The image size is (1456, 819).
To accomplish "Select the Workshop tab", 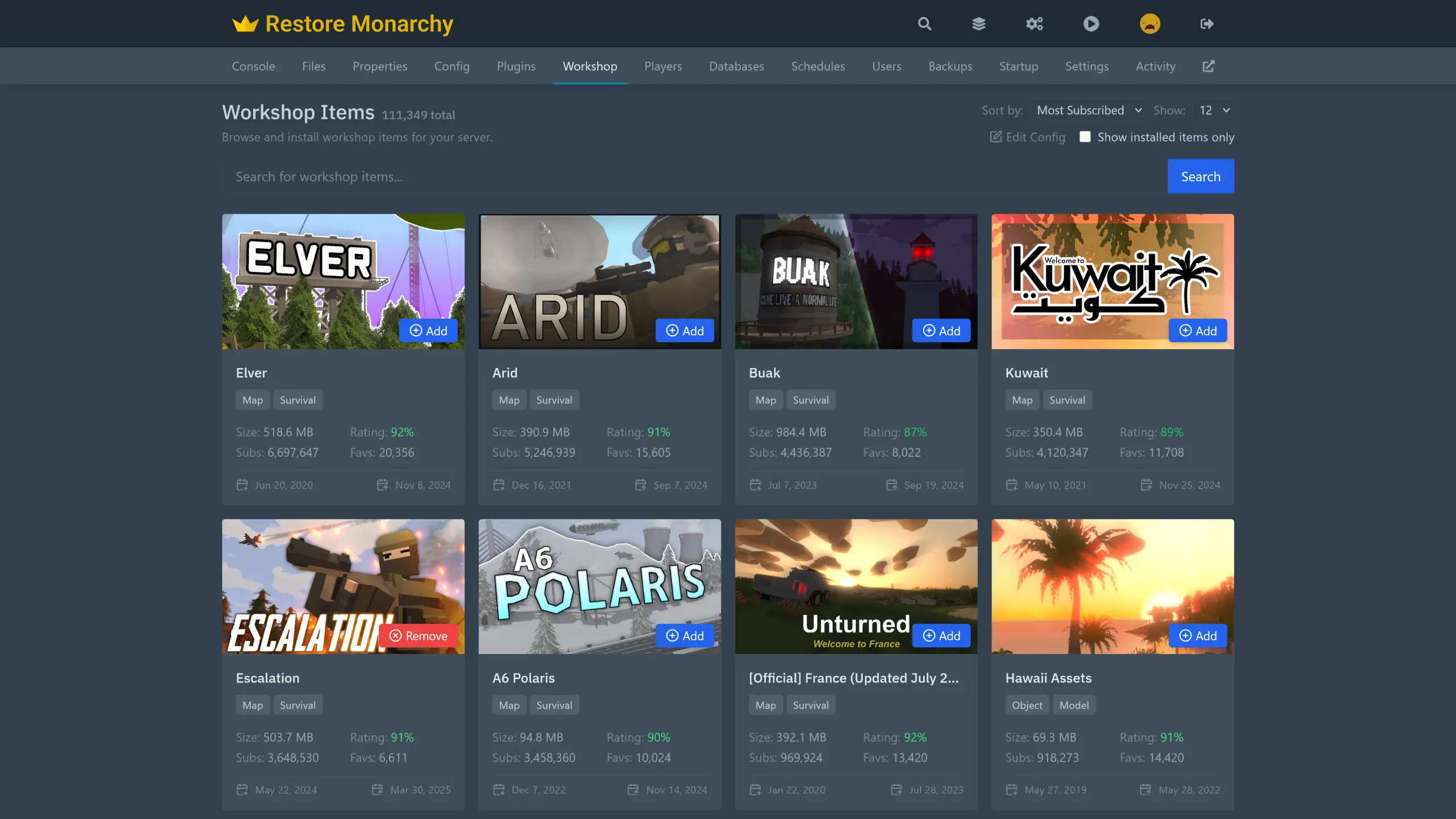I will point(590,66).
